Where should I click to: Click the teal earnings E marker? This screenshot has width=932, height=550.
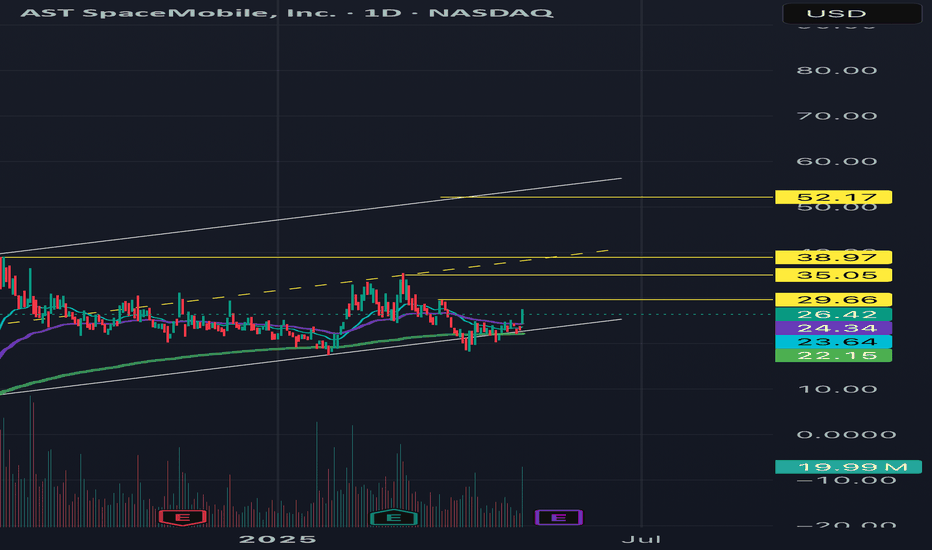coord(393,517)
